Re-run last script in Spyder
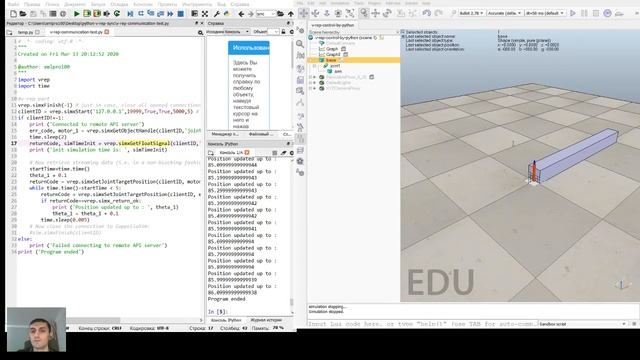Screen dimensions: 640x360 pyautogui.click(x=117, y=14)
